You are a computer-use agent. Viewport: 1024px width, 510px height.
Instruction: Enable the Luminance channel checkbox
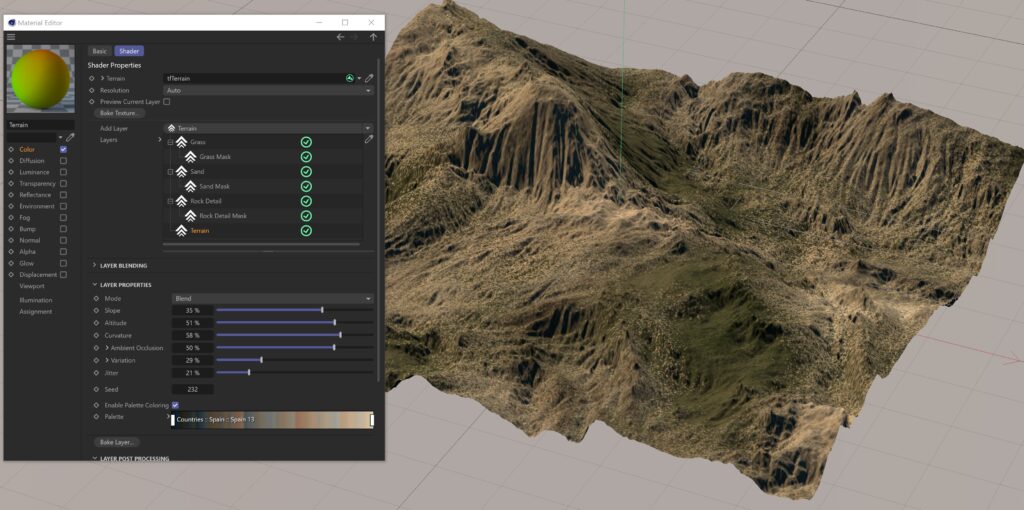coord(63,172)
